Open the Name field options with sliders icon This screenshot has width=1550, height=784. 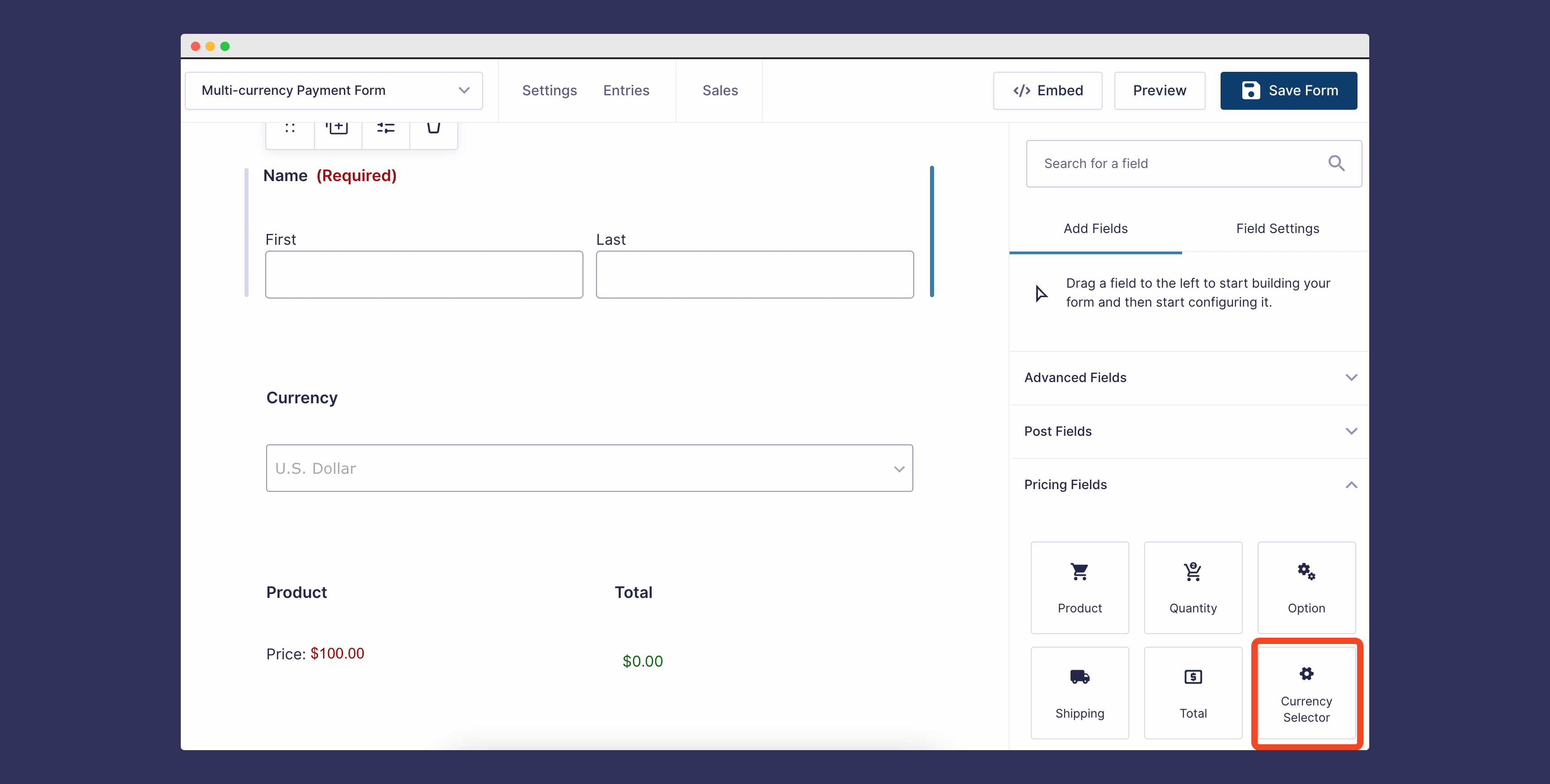[x=385, y=127]
